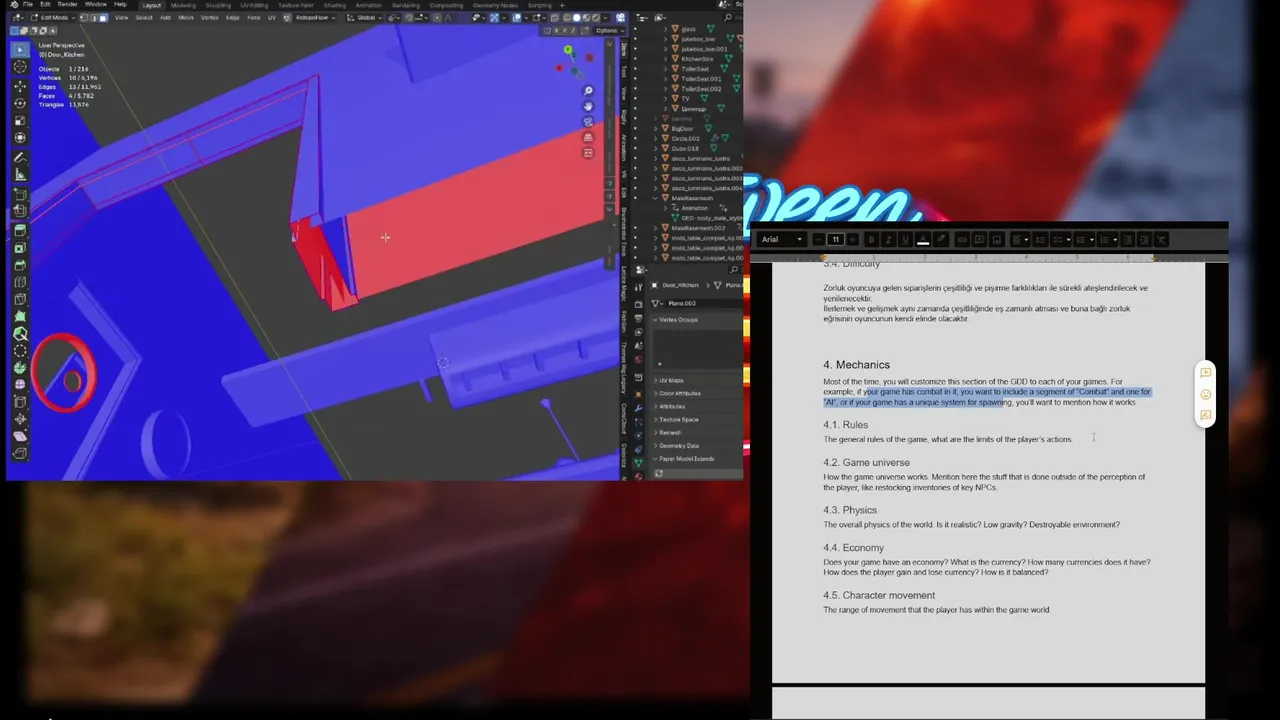Image resolution: width=1280 pixels, height=720 pixels.
Task: Click the Increase indent icon in Docs toolbar
Action: 1144,240
